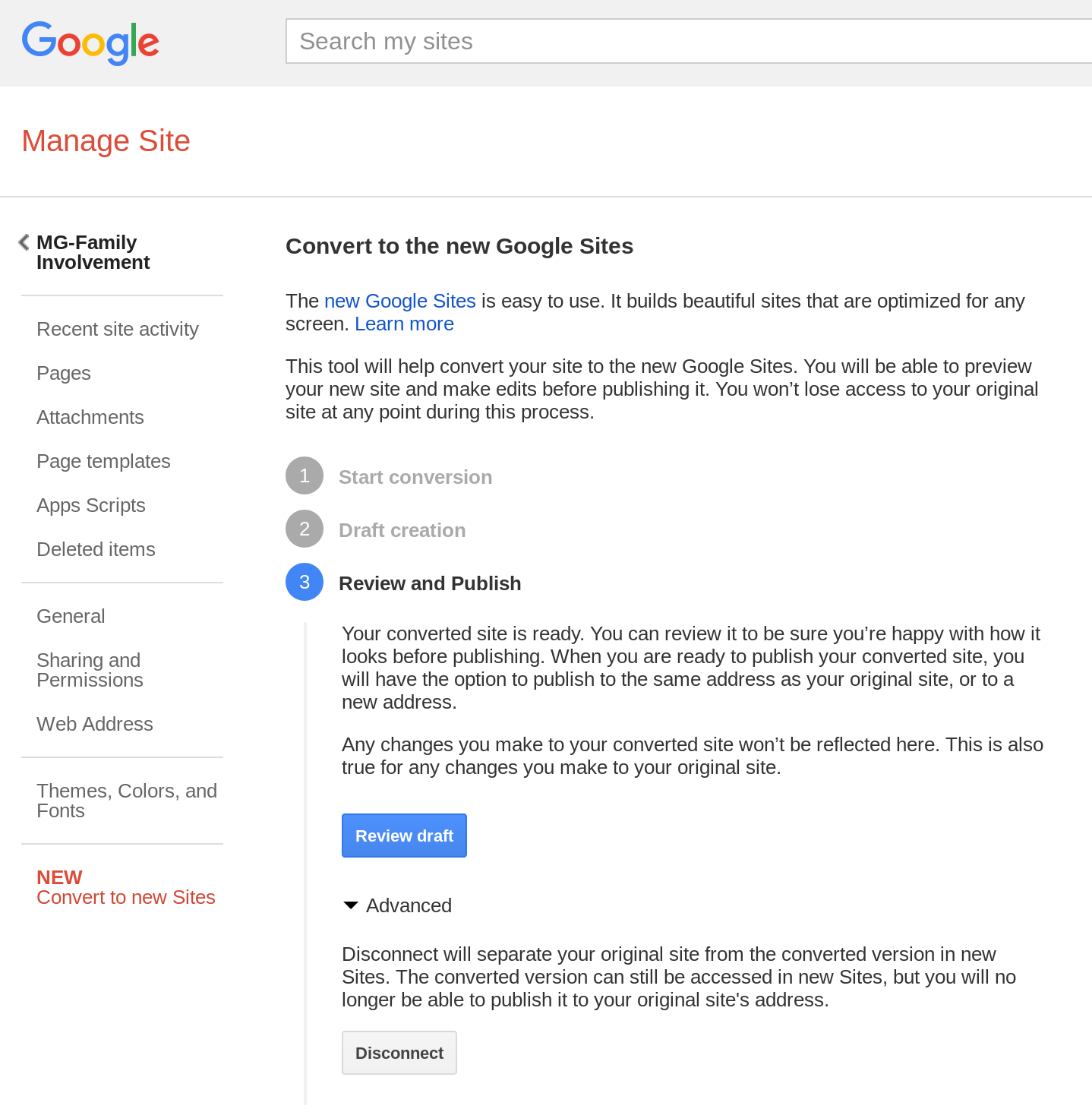Go to Pages in the sidebar
Image resolution: width=1092 pixels, height=1112 pixels.
(64, 374)
